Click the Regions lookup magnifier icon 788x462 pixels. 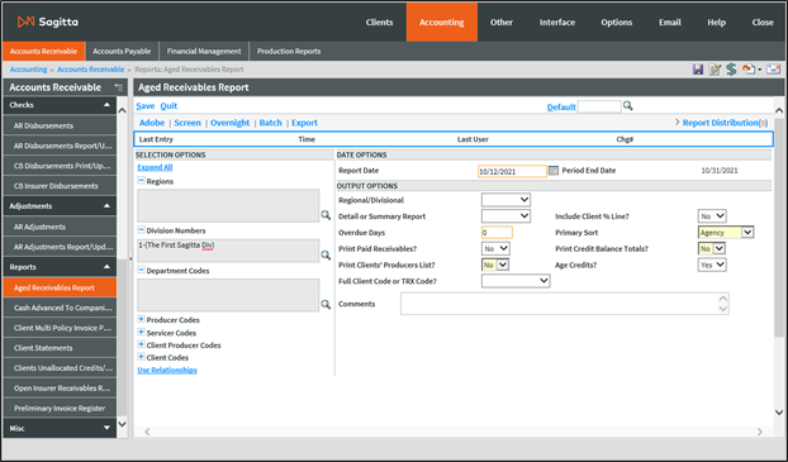click(x=325, y=215)
